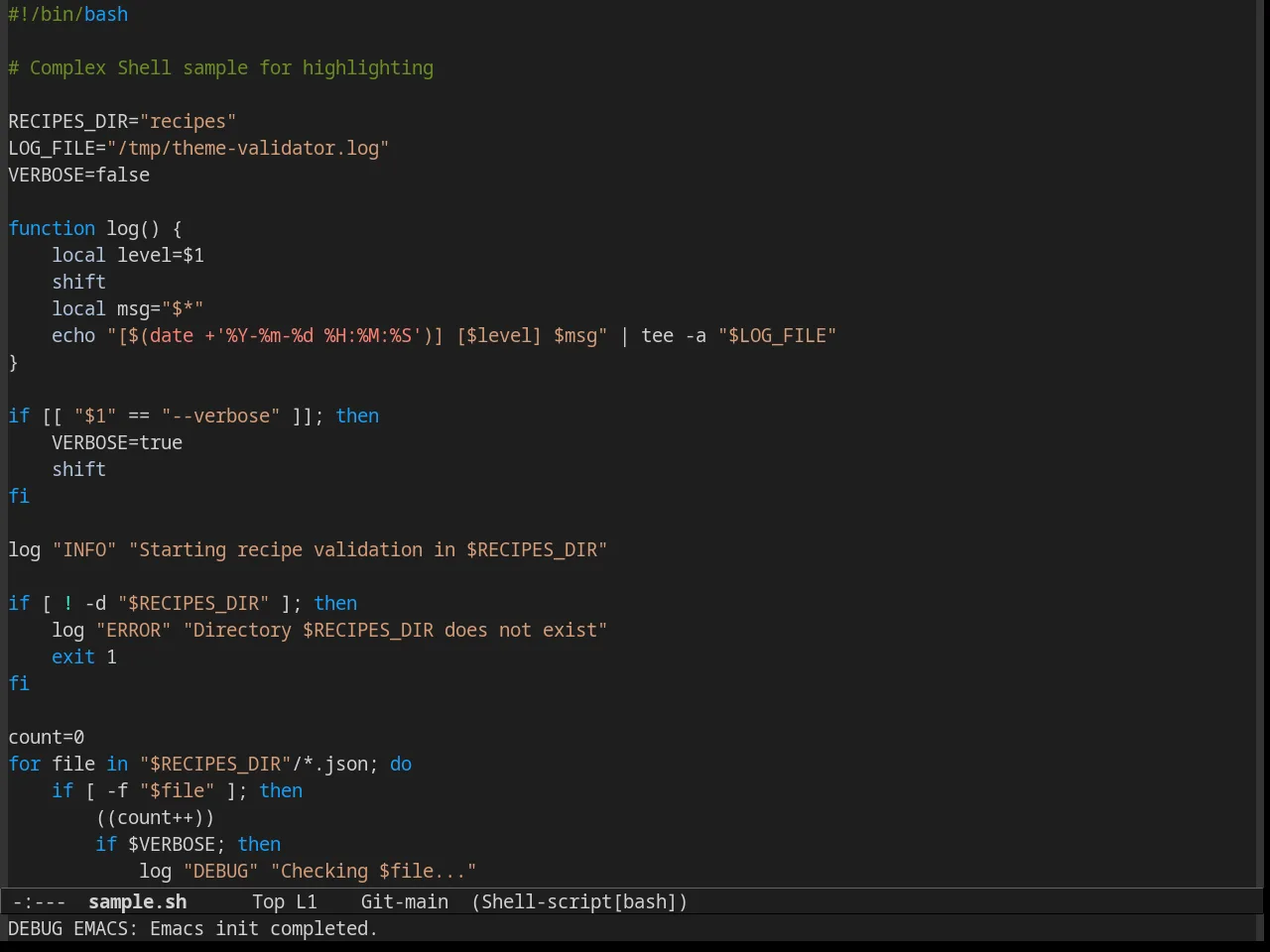Click on 'local level=$1' line

coord(128,255)
